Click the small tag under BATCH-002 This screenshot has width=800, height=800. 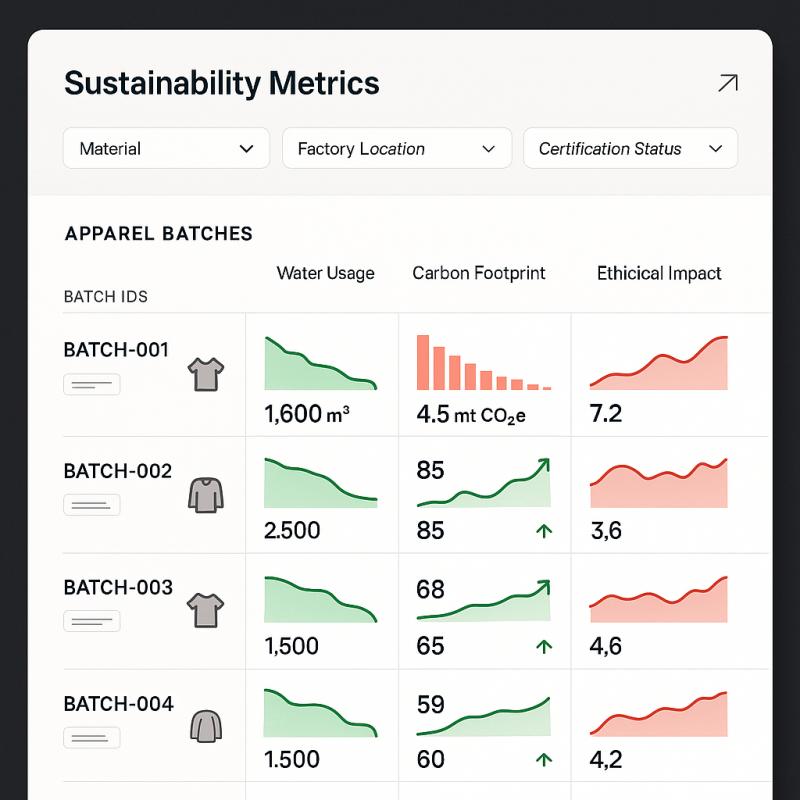click(92, 504)
